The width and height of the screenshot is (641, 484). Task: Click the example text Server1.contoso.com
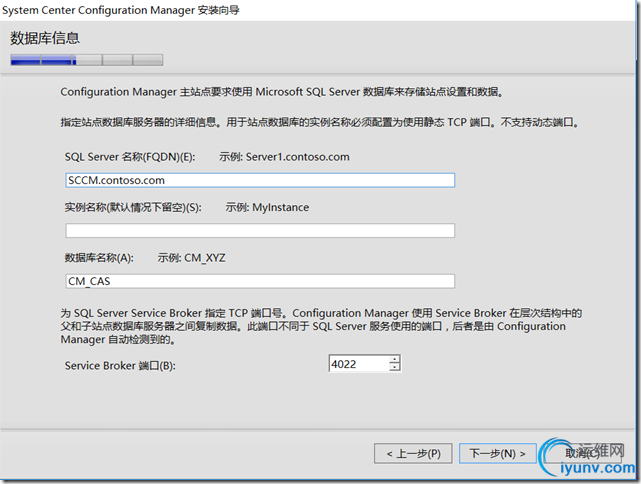[x=298, y=157]
